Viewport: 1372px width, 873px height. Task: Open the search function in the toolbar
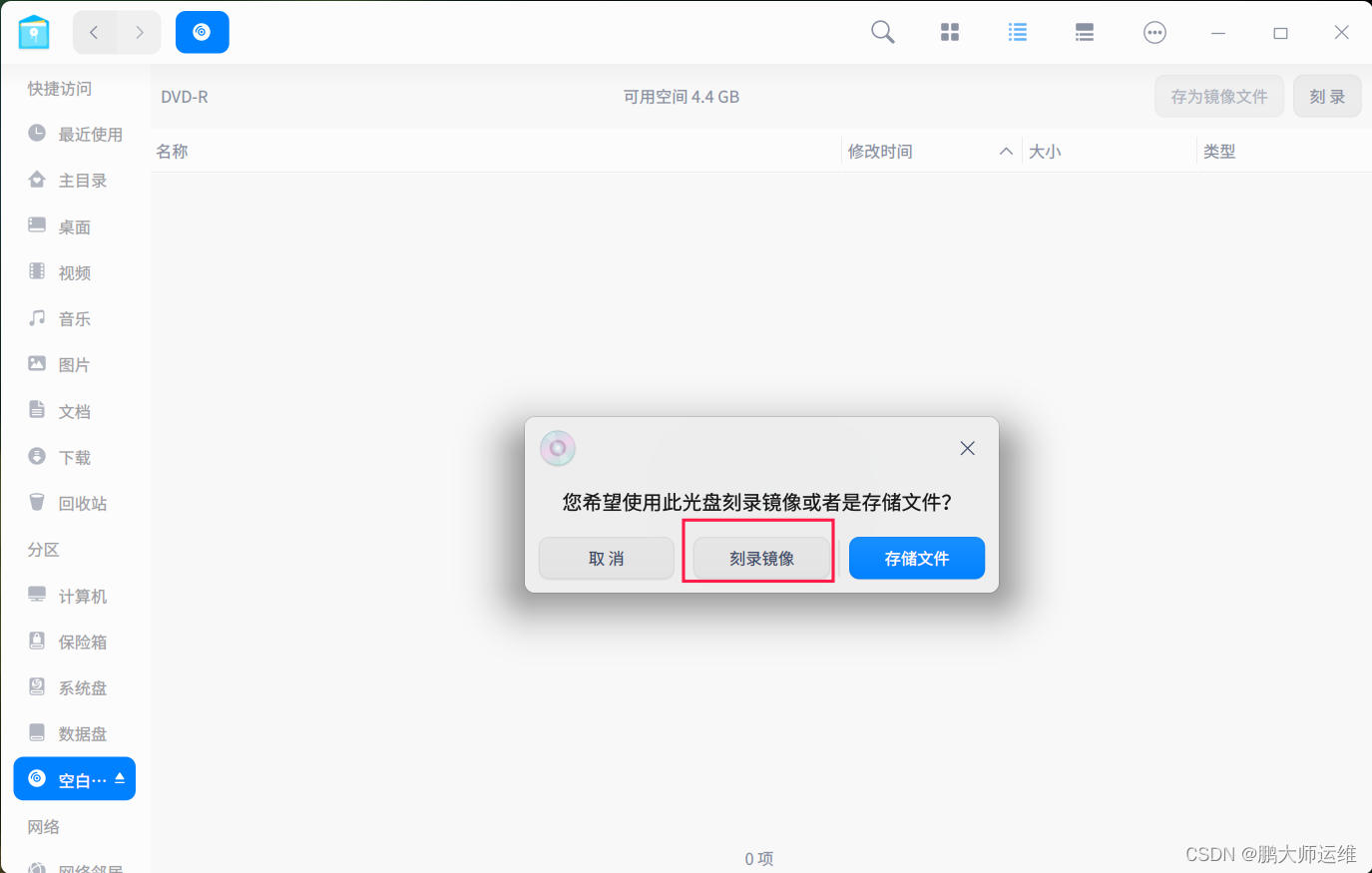(882, 31)
